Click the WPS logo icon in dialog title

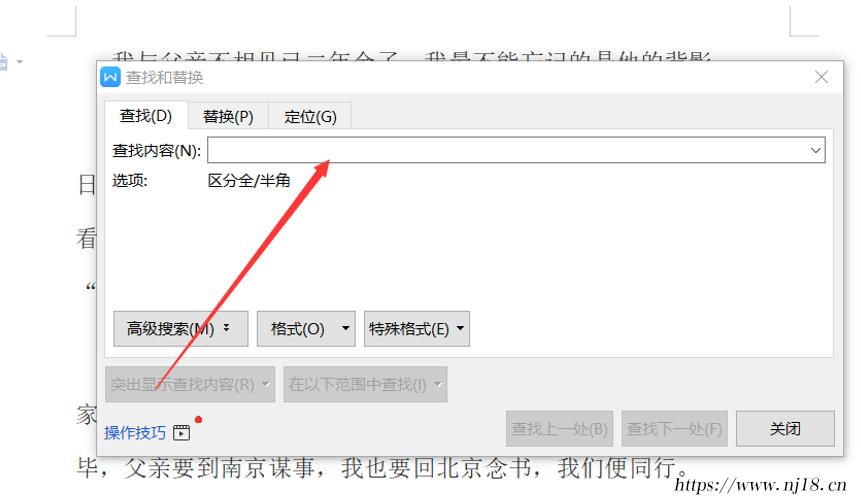point(110,77)
